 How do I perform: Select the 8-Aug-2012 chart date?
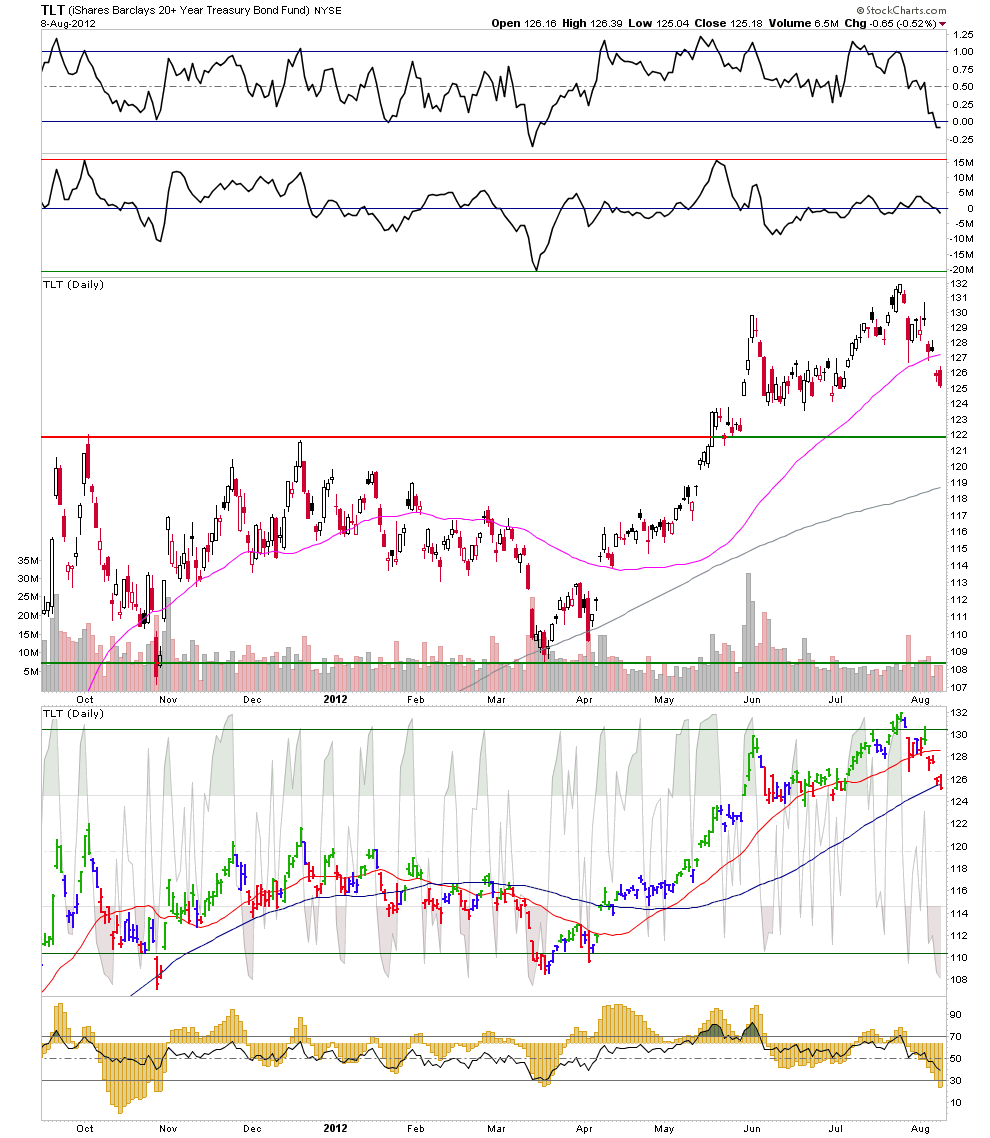pos(68,23)
